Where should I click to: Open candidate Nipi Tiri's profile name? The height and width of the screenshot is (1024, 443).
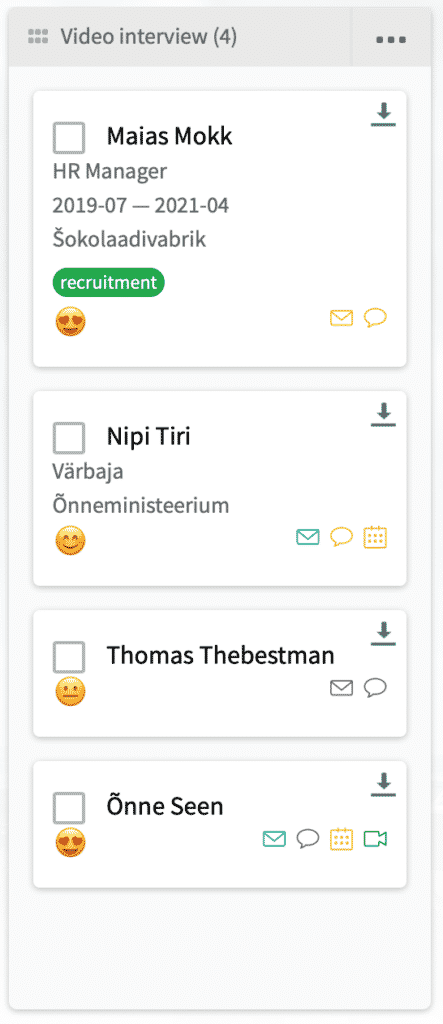point(148,436)
